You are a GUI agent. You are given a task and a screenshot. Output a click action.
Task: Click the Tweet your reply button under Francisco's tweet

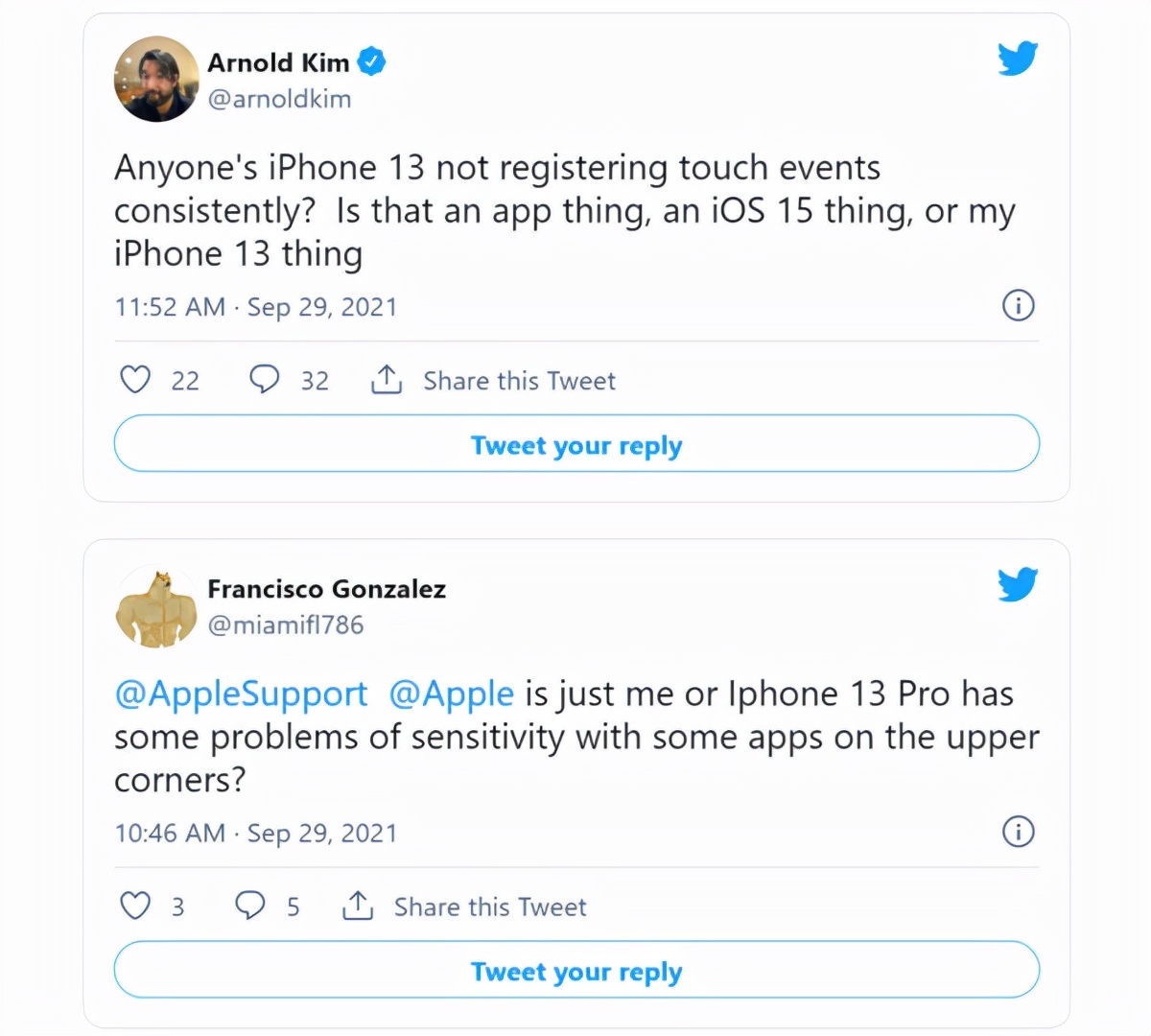pos(575,970)
